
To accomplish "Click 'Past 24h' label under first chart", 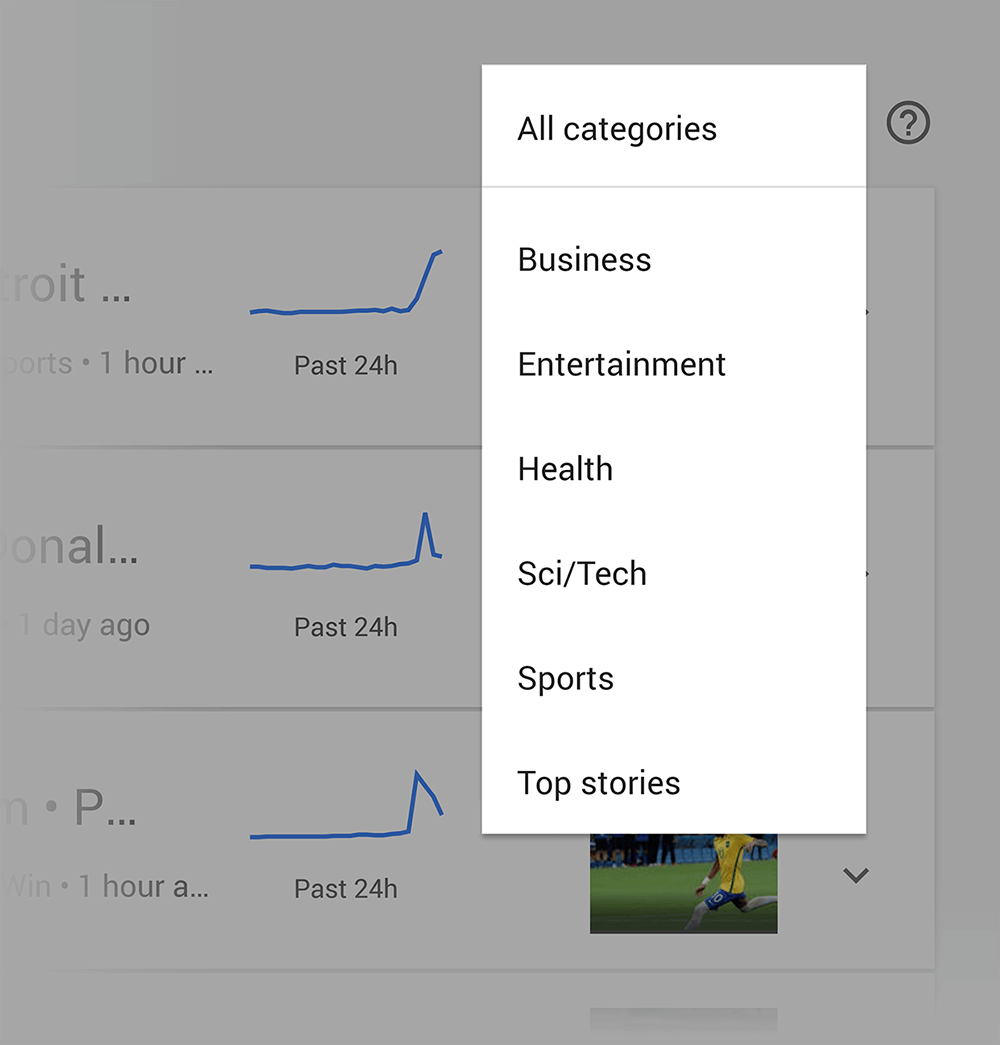I will (346, 365).
